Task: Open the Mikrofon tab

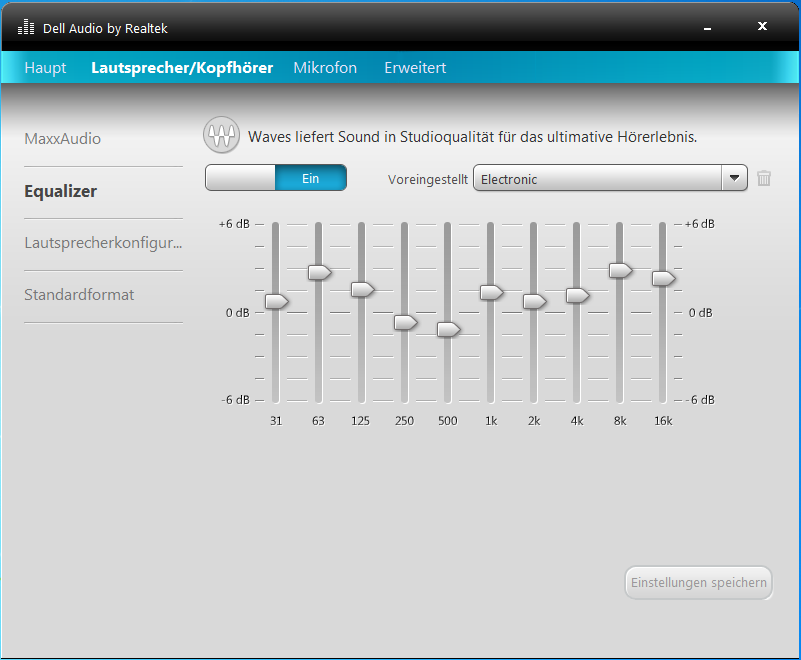Action: point(325,68)
